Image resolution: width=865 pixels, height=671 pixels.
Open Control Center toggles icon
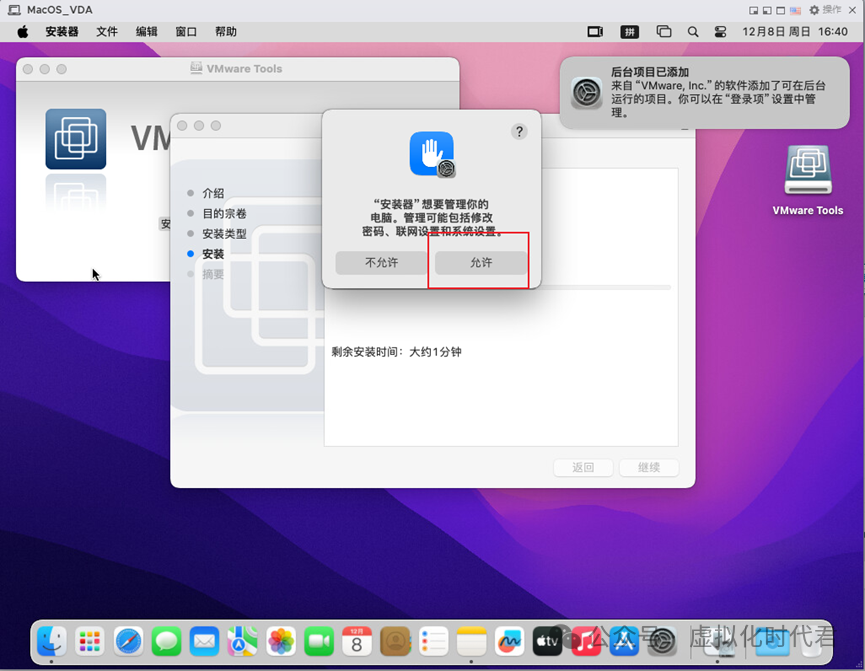pyautogui.click(x=720, y=32)
